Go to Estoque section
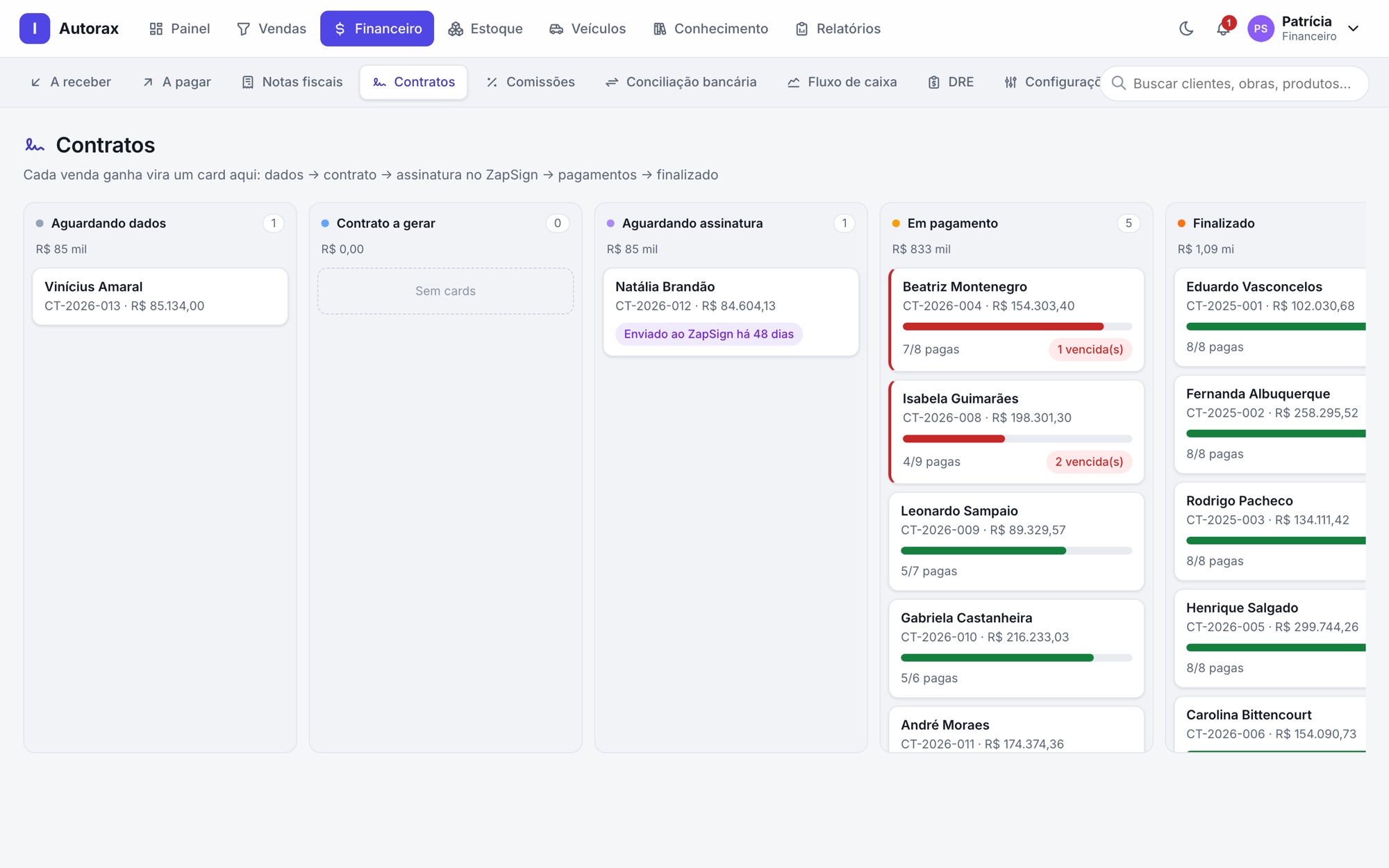Screen dimensions: 1389x868 coord(485,28)
